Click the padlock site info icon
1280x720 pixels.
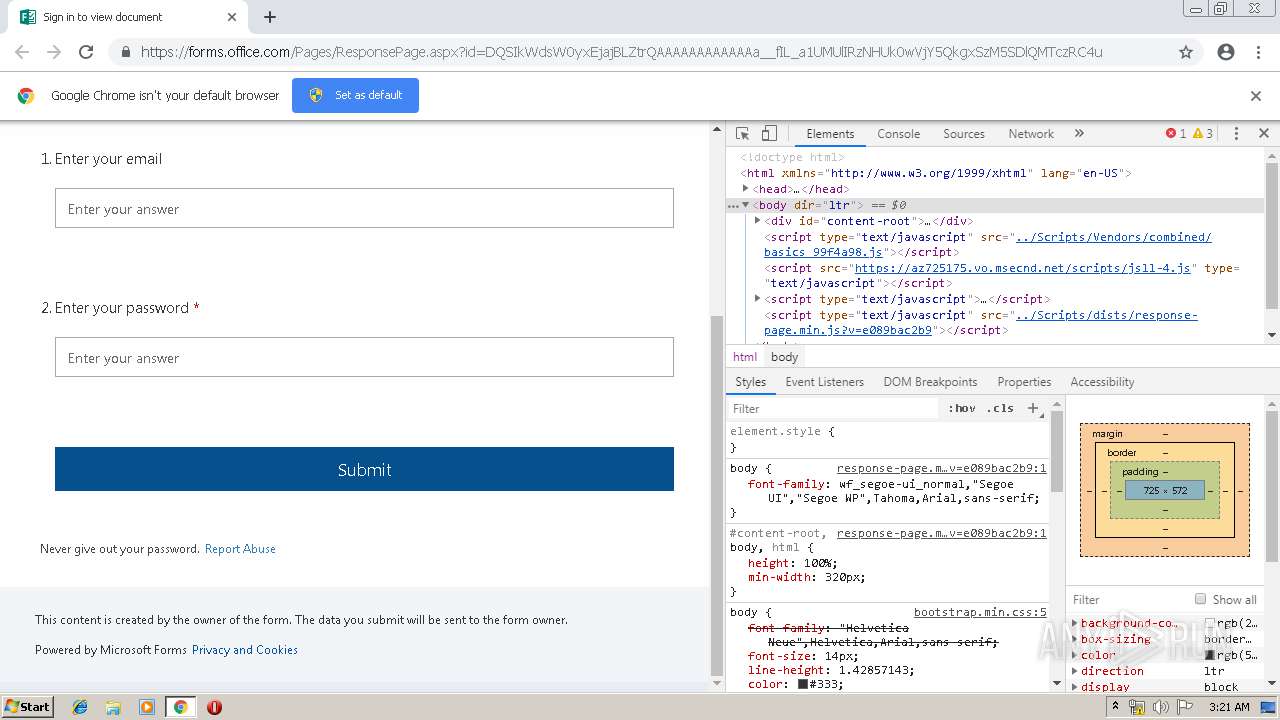[x=125, y=52]
